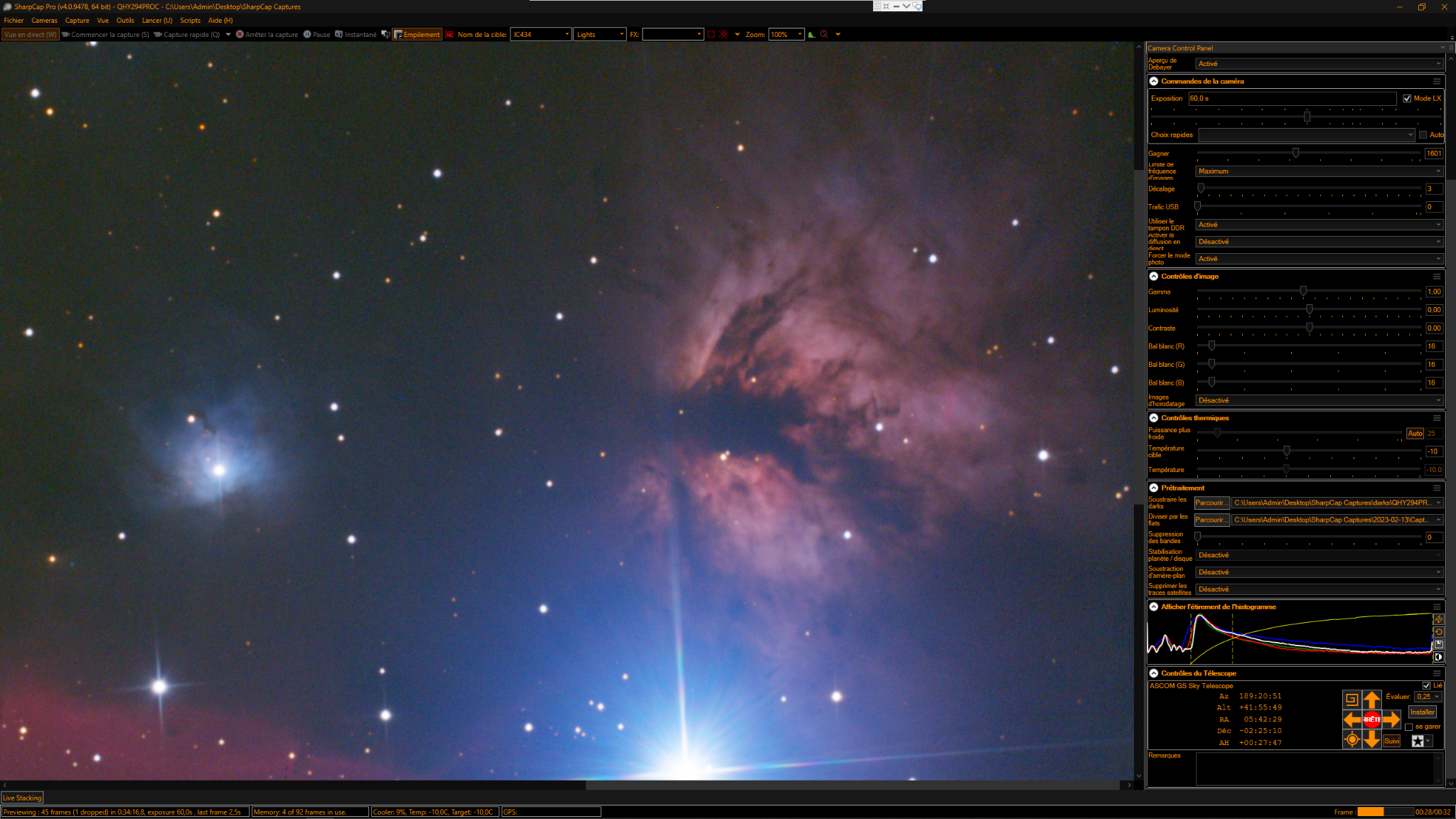Move the telescope up with arrow

coord(1371,700)
